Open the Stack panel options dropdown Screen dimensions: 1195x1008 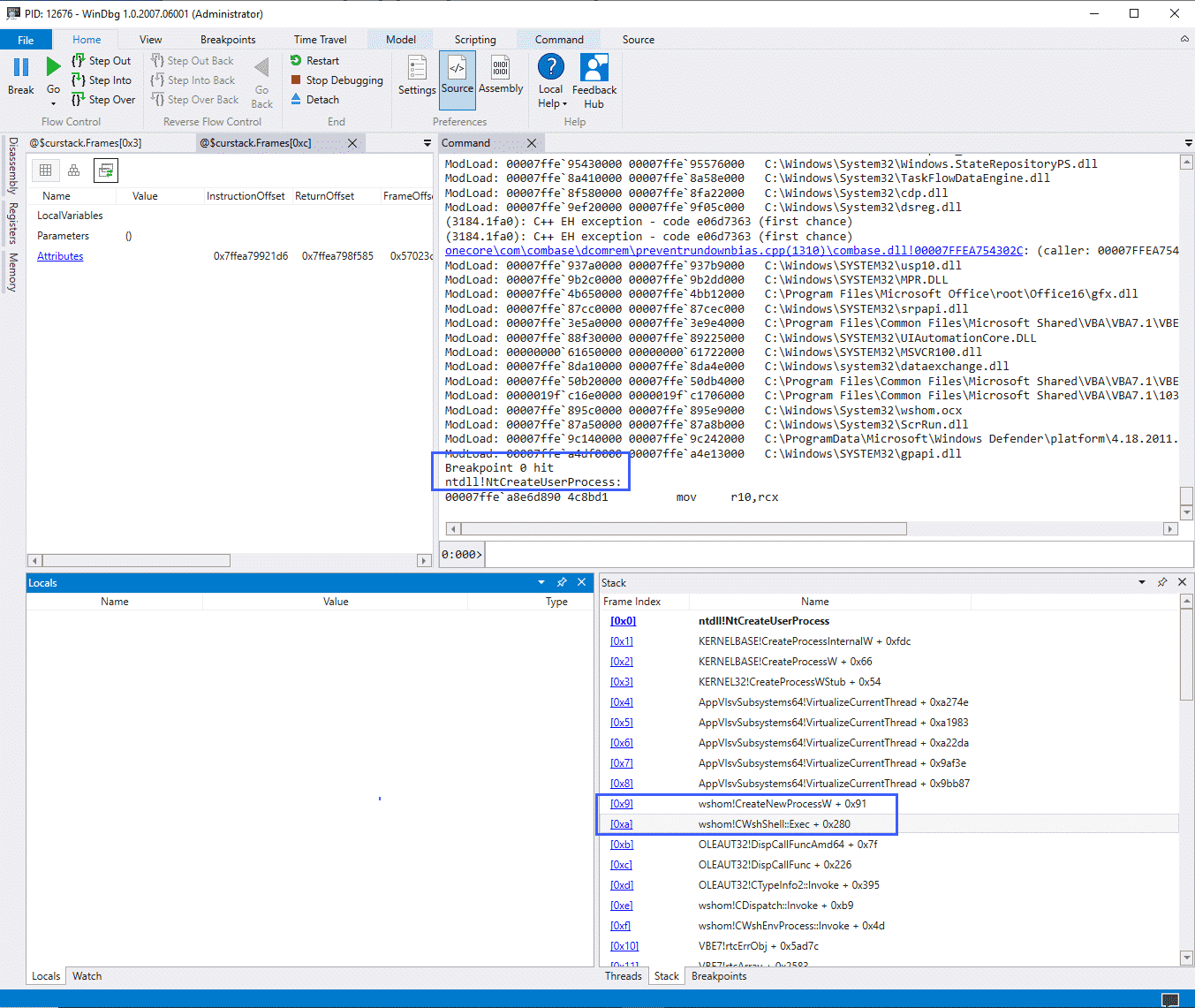click(1142, 582)
